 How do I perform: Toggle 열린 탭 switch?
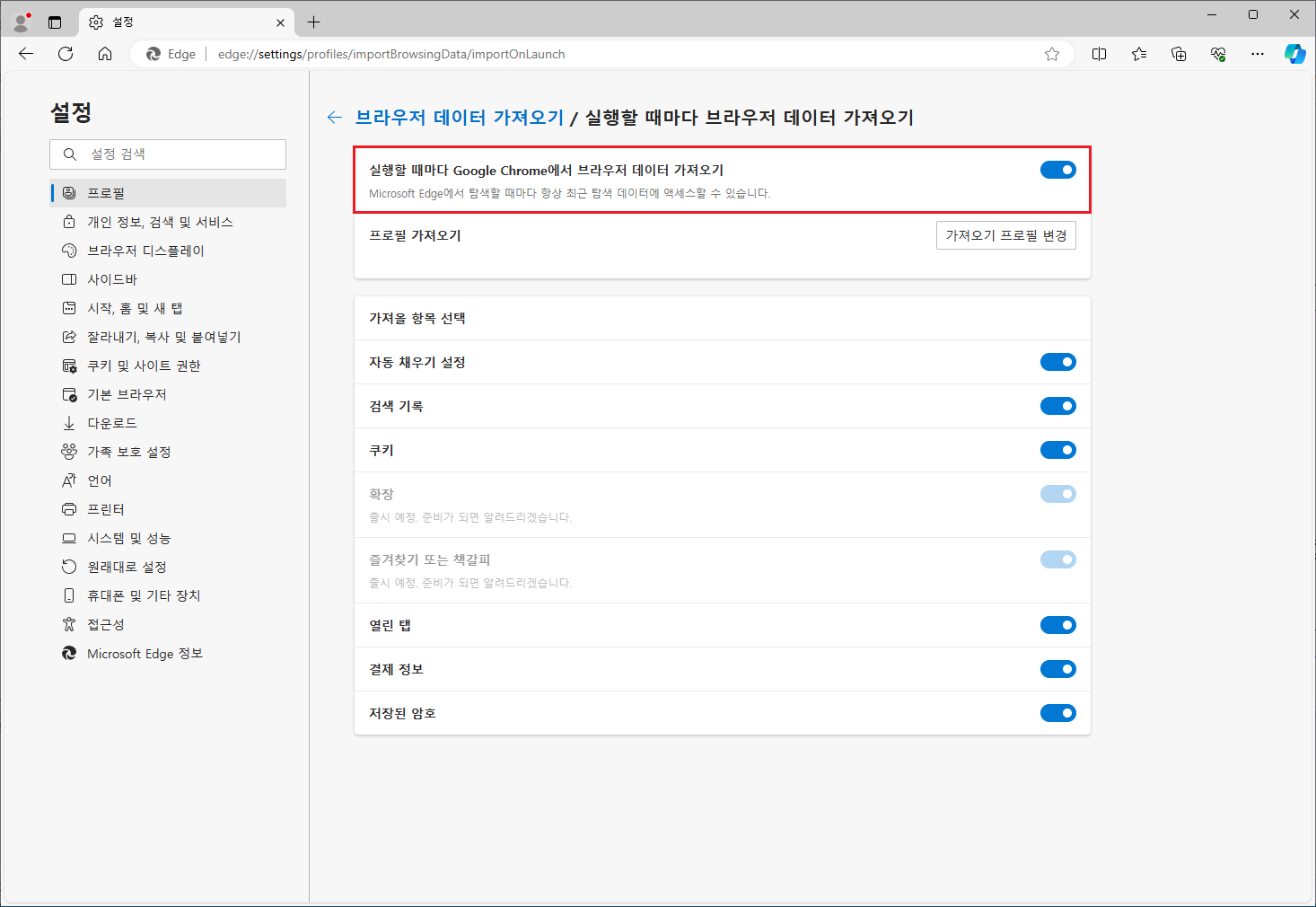tap(1058, 625)
